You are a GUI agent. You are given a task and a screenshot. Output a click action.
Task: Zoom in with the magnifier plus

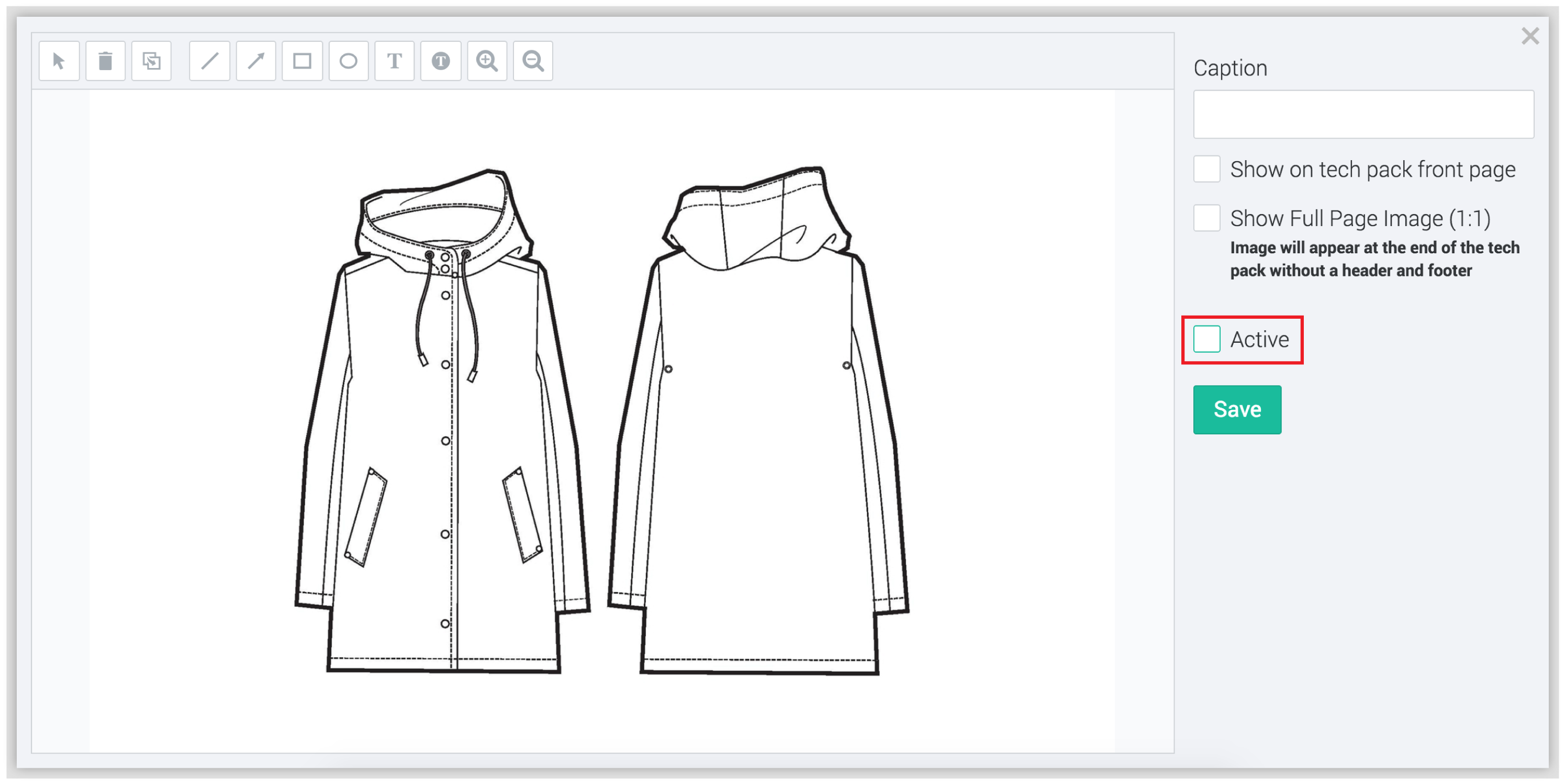487,61
